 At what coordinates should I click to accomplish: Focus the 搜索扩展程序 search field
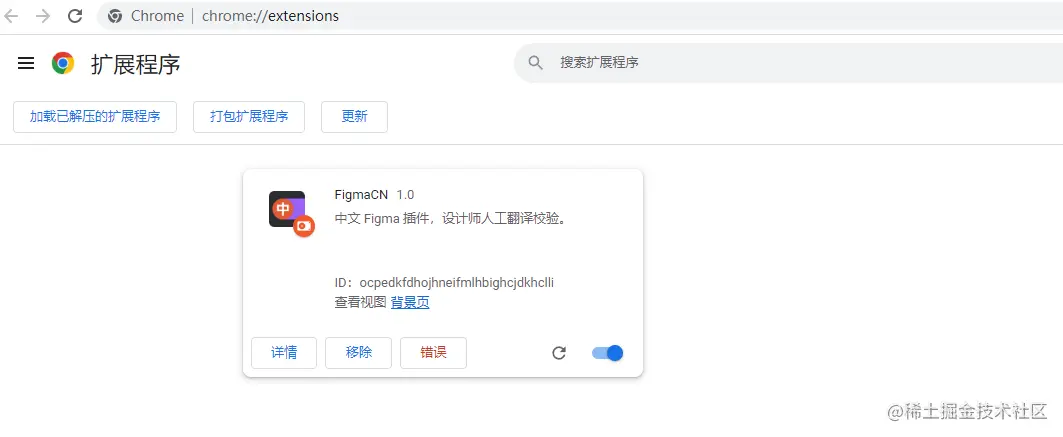[788, 63]
